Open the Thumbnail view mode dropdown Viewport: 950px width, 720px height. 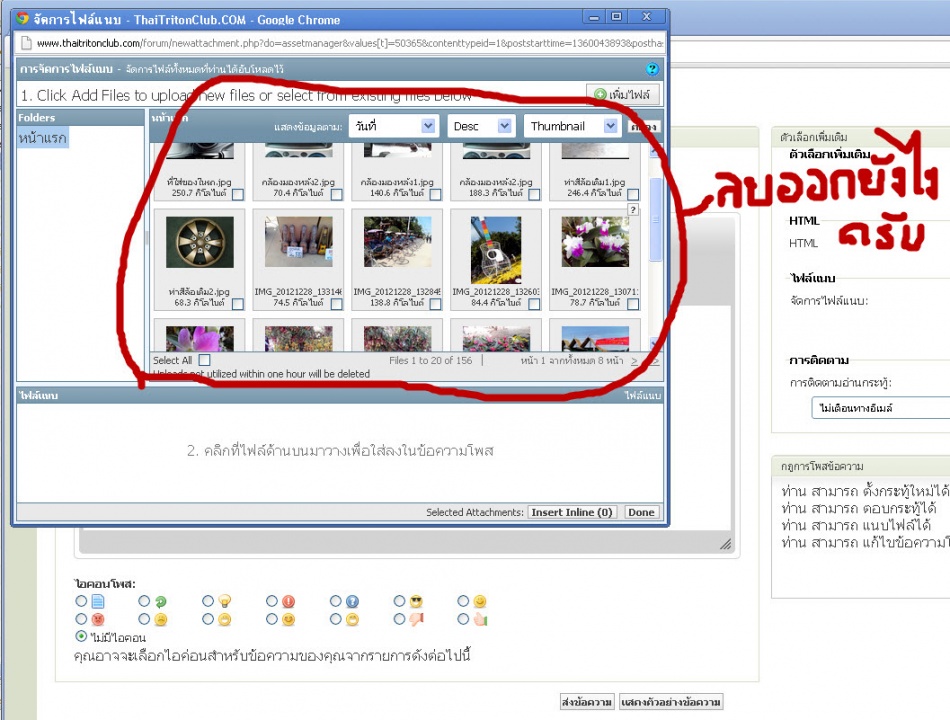pyautogui.click(x=572, y=126)
